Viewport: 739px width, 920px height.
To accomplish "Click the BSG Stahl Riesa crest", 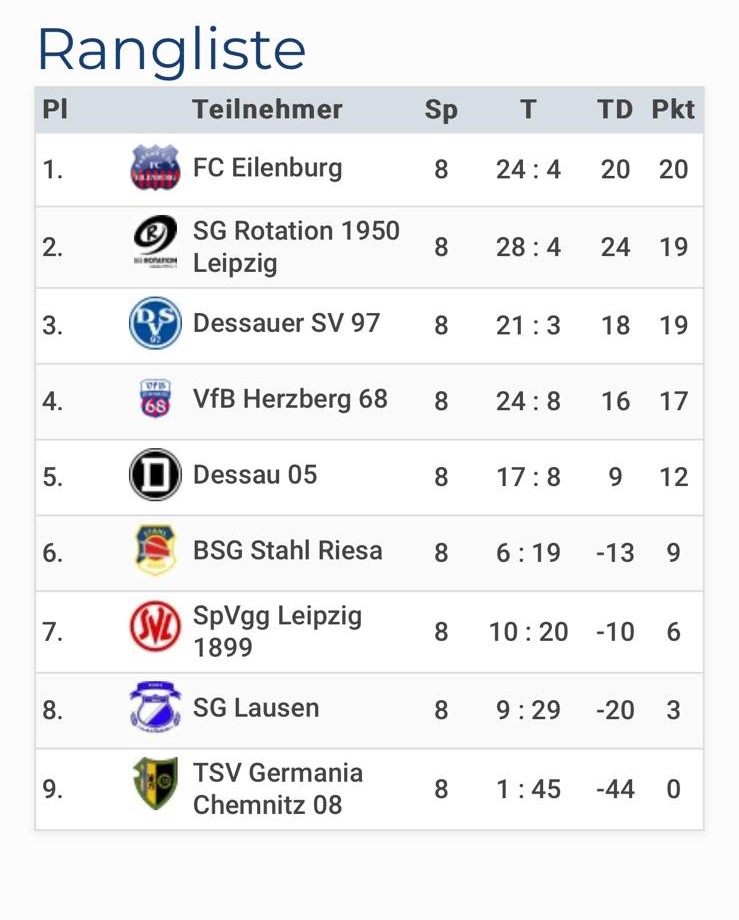I will pyautogui.click(x=155, y=551).
